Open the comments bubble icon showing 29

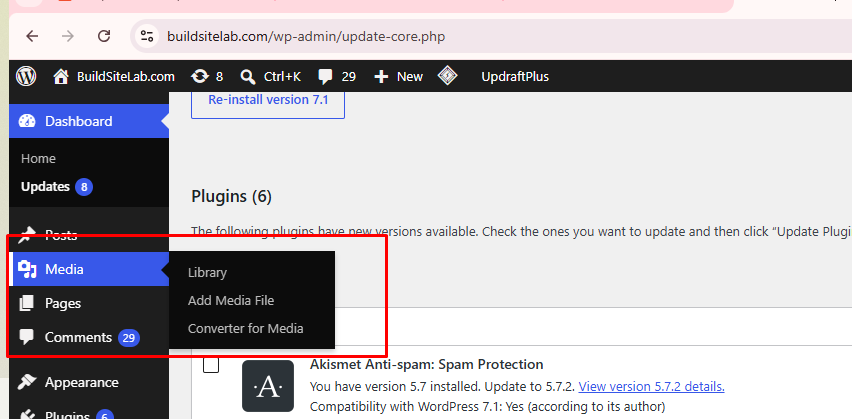(x=325, y=77)
